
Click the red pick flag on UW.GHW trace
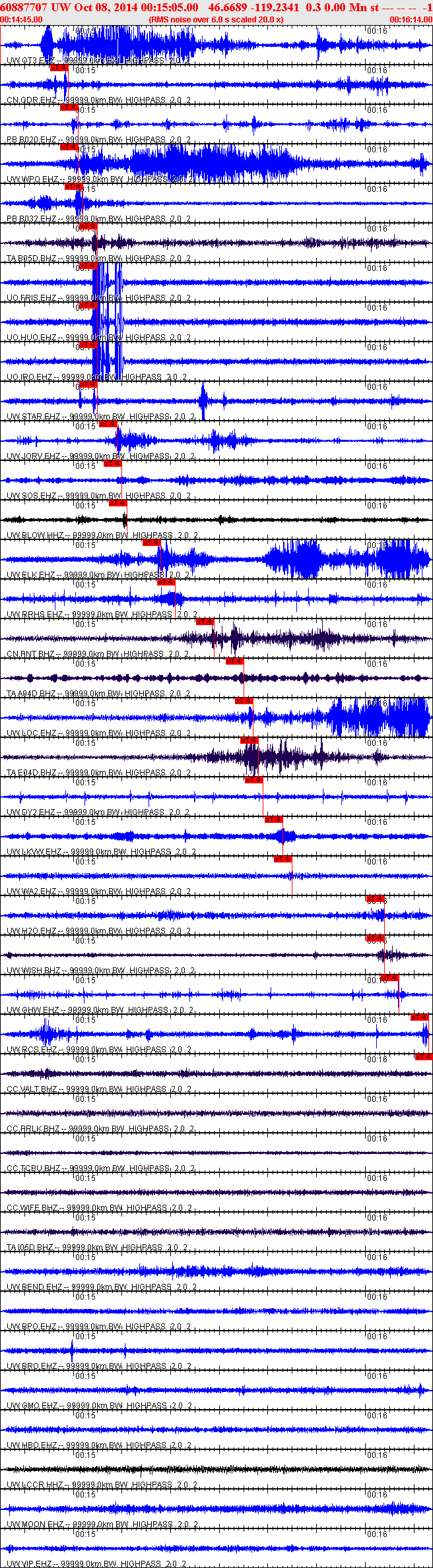coord(391,978)
